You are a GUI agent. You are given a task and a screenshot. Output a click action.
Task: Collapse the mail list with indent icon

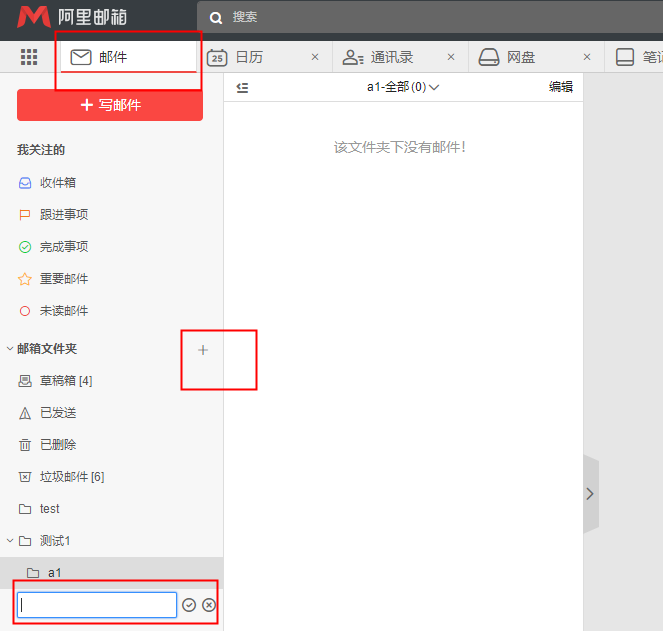(x=242, y=88)
